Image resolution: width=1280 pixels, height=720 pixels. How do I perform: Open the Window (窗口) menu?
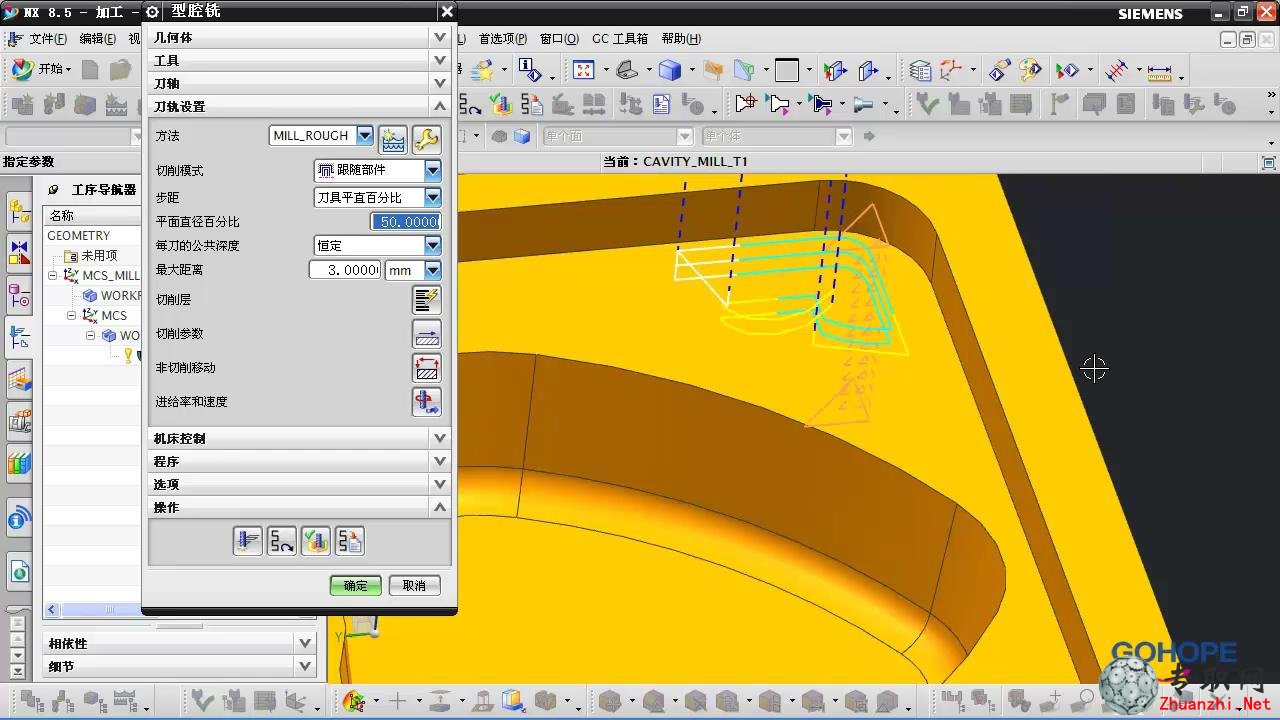(x=559, y=39)
